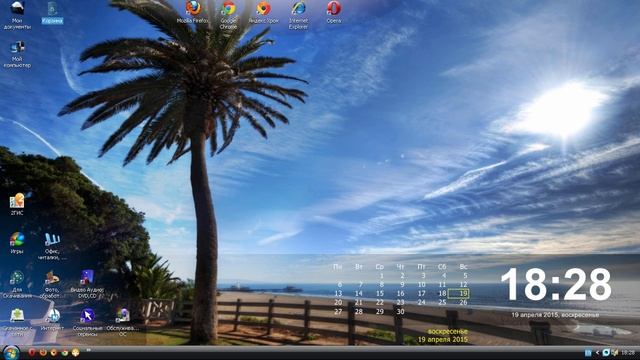Open the Корзина recycle bin icon
The image size is (640, 360).
tap(52, 13)
